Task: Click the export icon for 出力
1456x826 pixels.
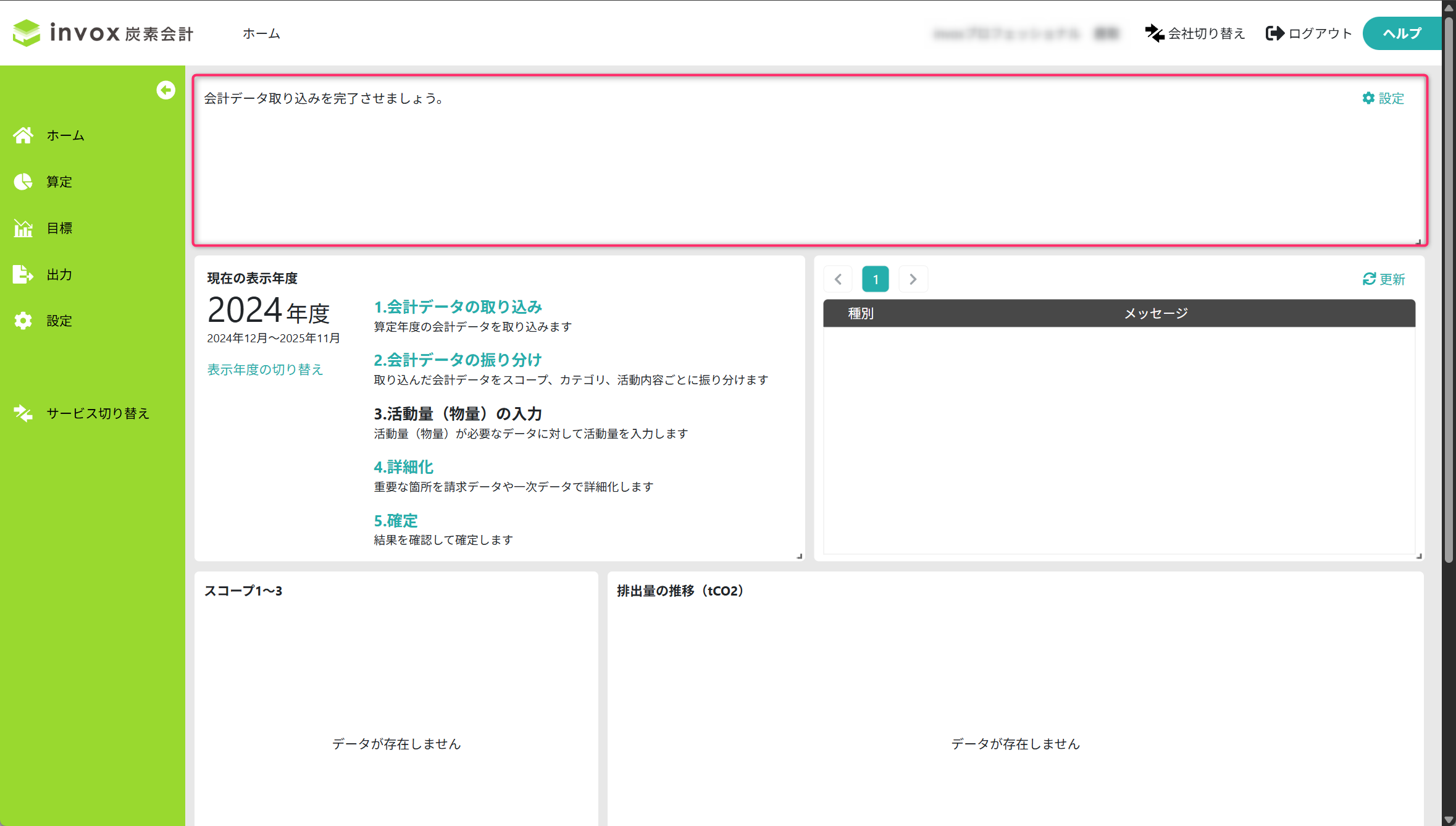Action: pyautogui.click(x=23, y=274)
